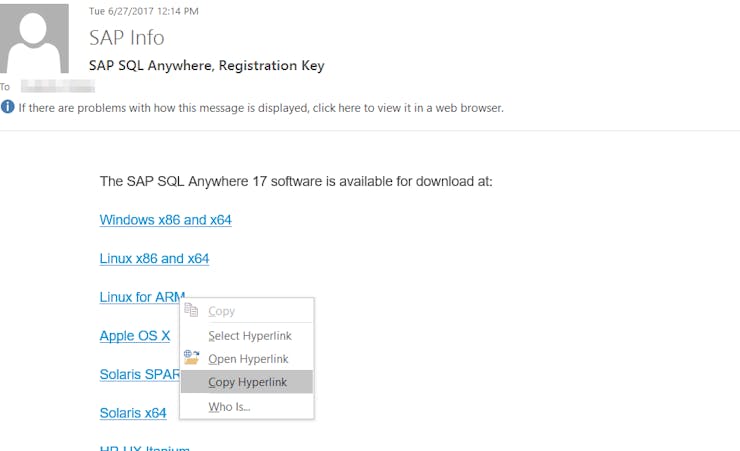Viewport: 740px width, 451px height.
Task: Click the Open Hyperlink globe icon
Action: (191, 357)
